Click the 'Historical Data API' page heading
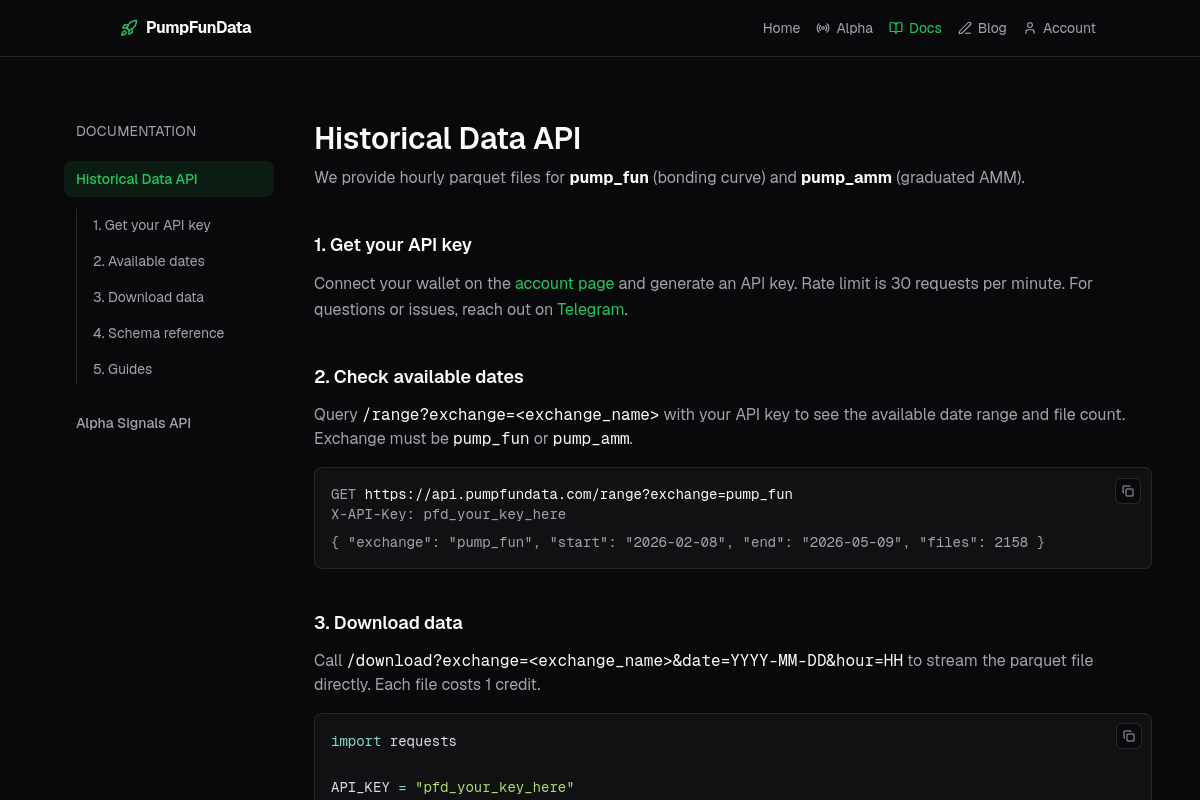The height and width of the screenshot is (800, 1200). point(447,138)
